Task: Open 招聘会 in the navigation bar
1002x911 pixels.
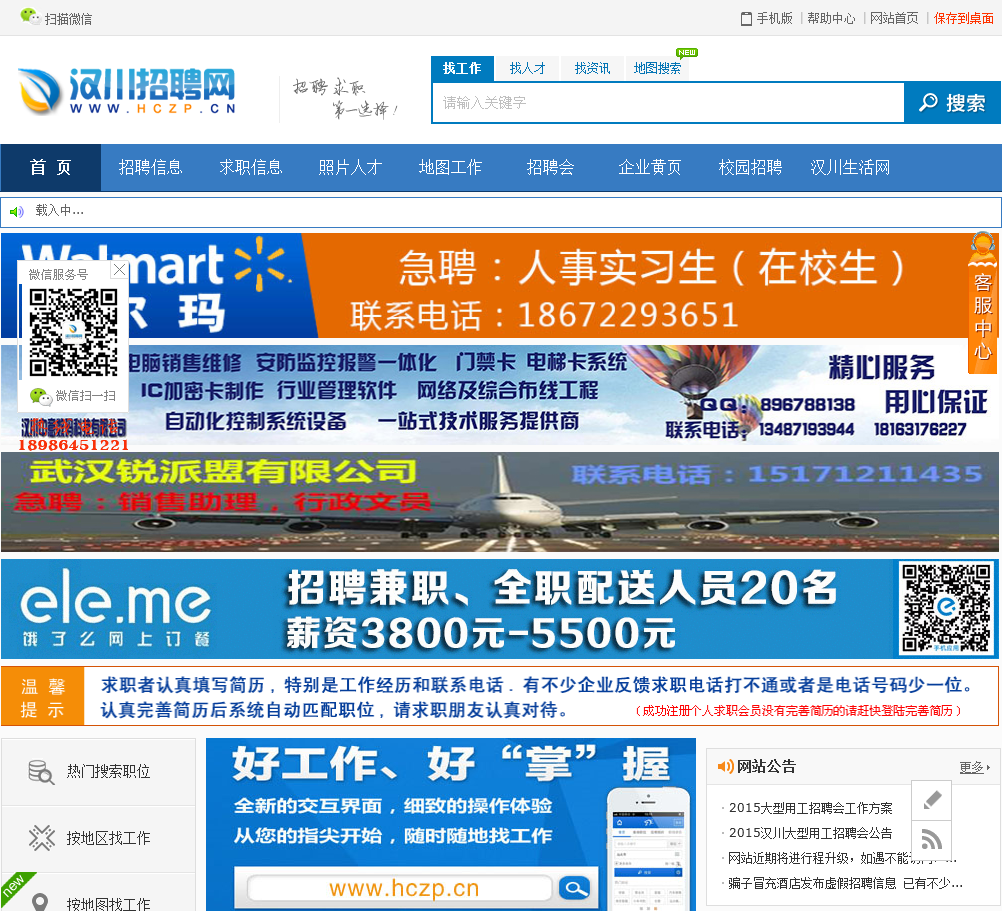Action: (550, 167)
